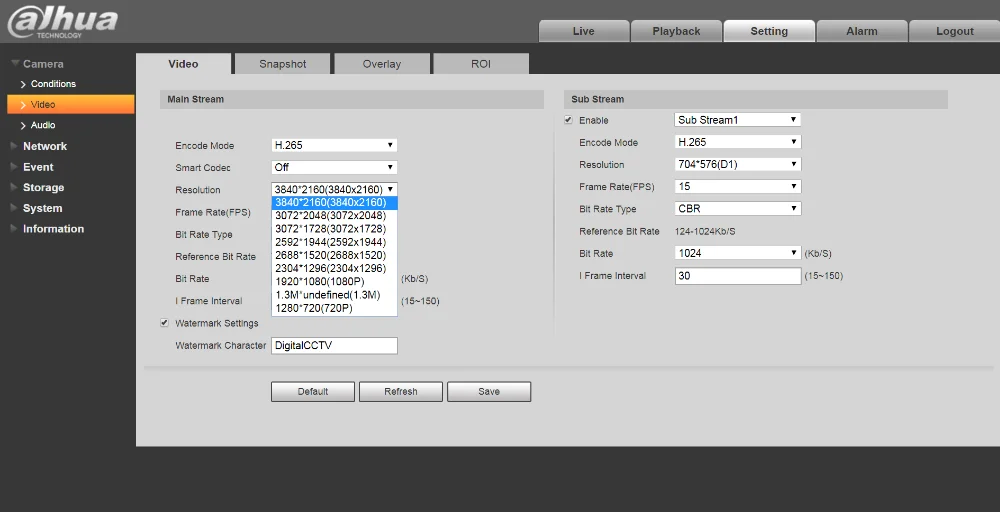
Task: Open Conditions under Camera
Action: coord(53,84)
